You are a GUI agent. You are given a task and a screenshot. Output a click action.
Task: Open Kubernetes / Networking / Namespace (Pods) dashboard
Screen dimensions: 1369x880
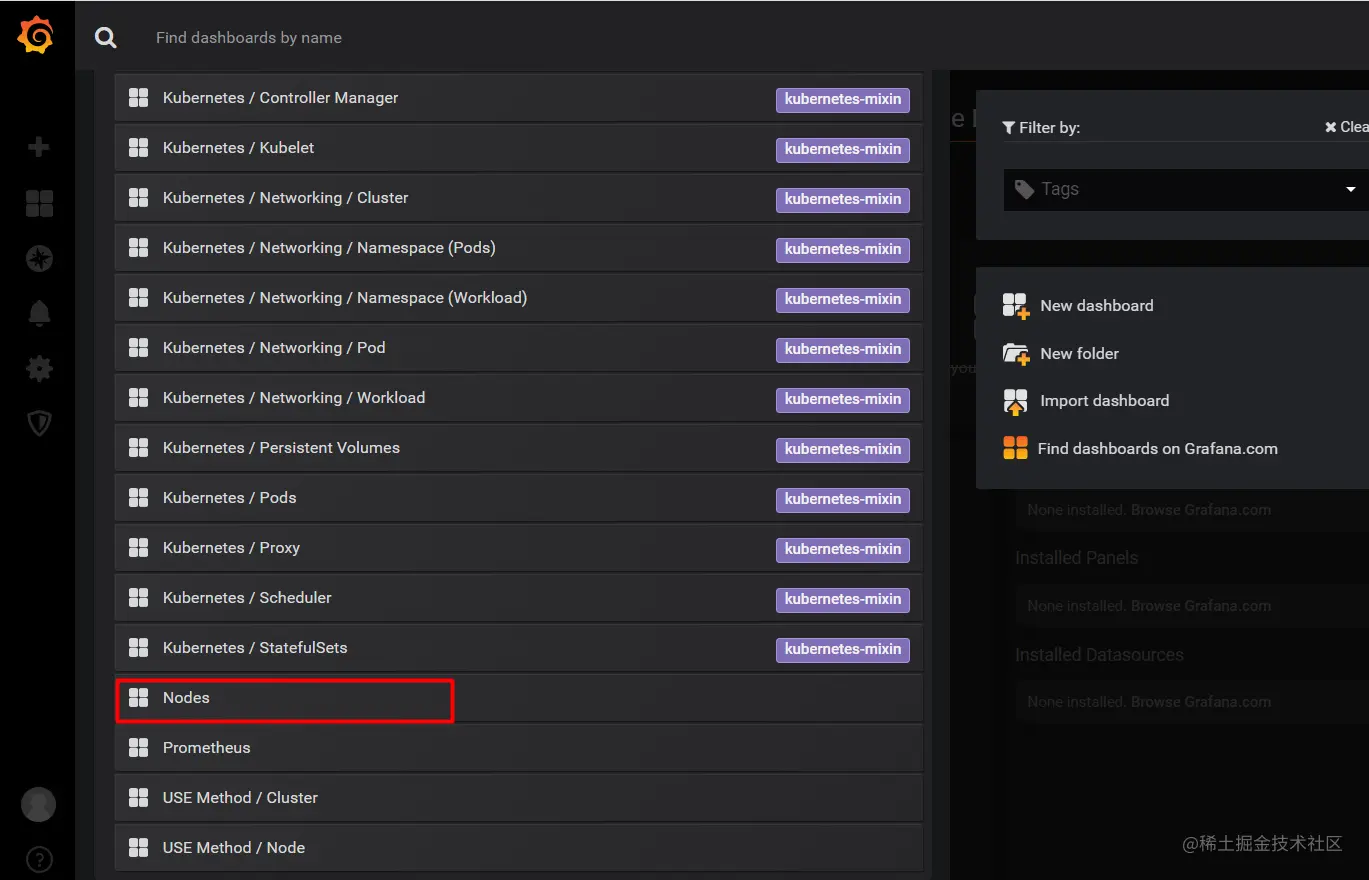pyautogui.click(x=519, y=248)
